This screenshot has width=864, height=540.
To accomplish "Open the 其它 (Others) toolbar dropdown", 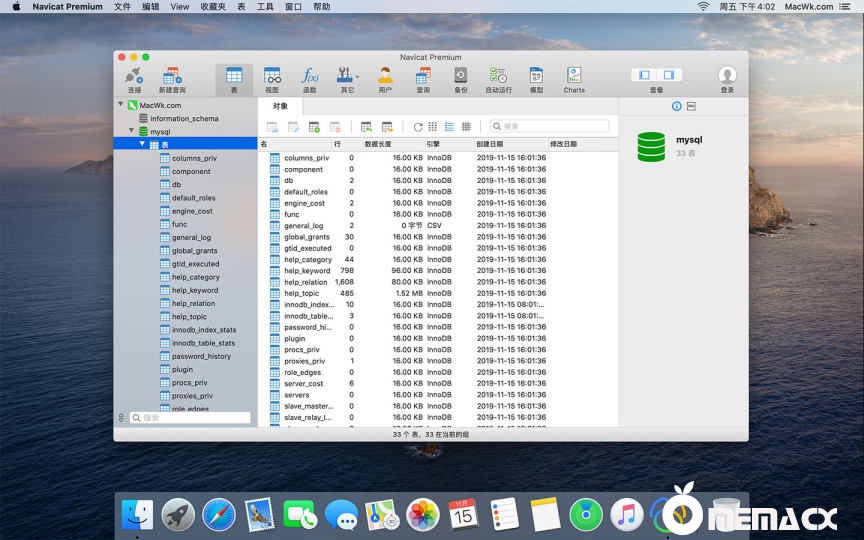I will click(x=347, y=77).
